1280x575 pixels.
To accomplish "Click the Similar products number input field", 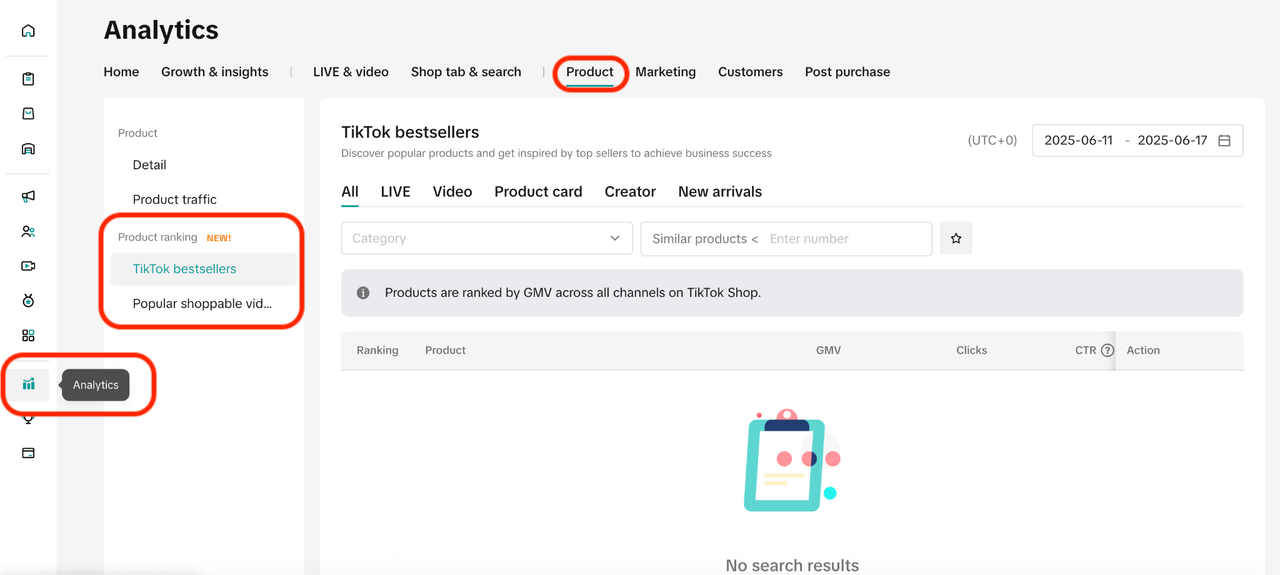I will 843,239.
